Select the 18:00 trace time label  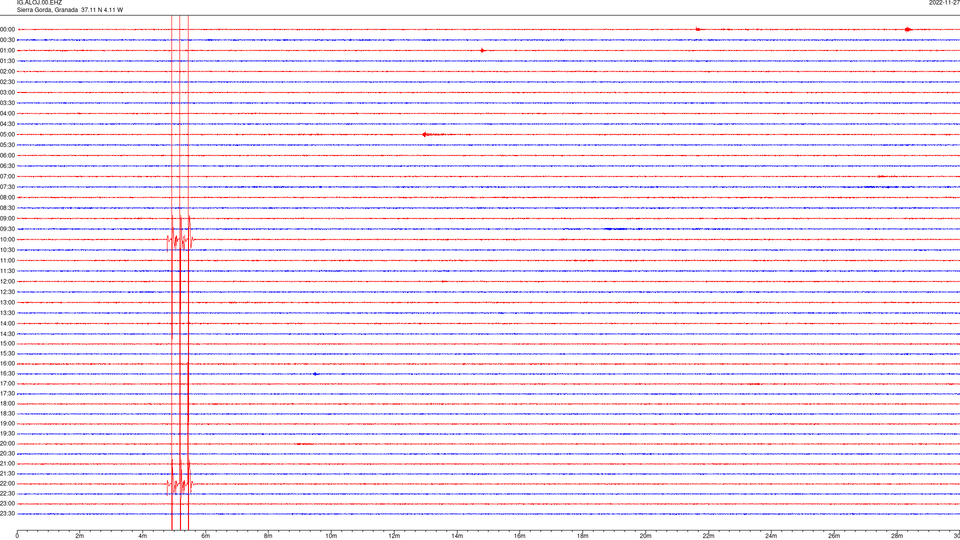(x=7, y=403)
